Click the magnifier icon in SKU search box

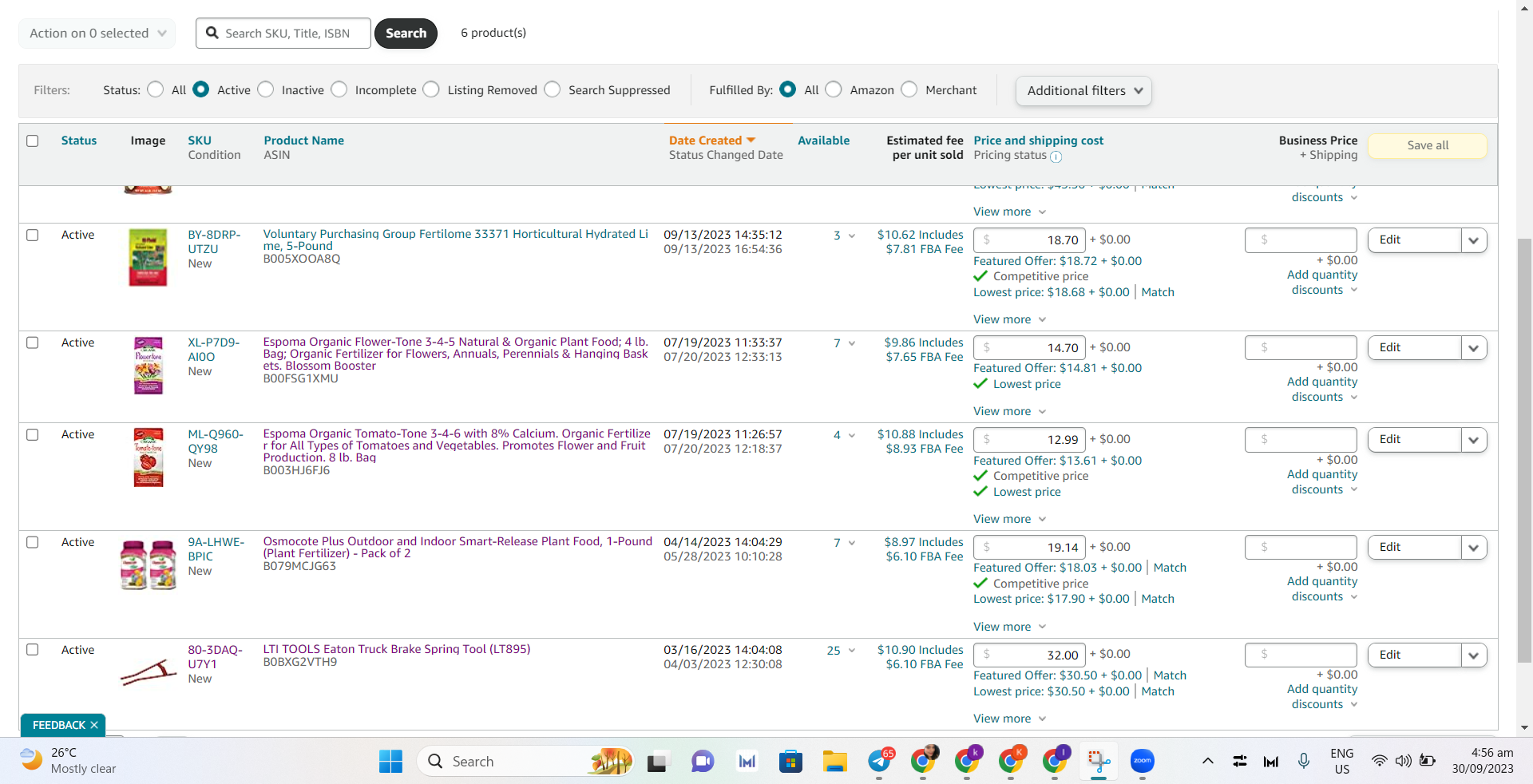click(212, 33)
